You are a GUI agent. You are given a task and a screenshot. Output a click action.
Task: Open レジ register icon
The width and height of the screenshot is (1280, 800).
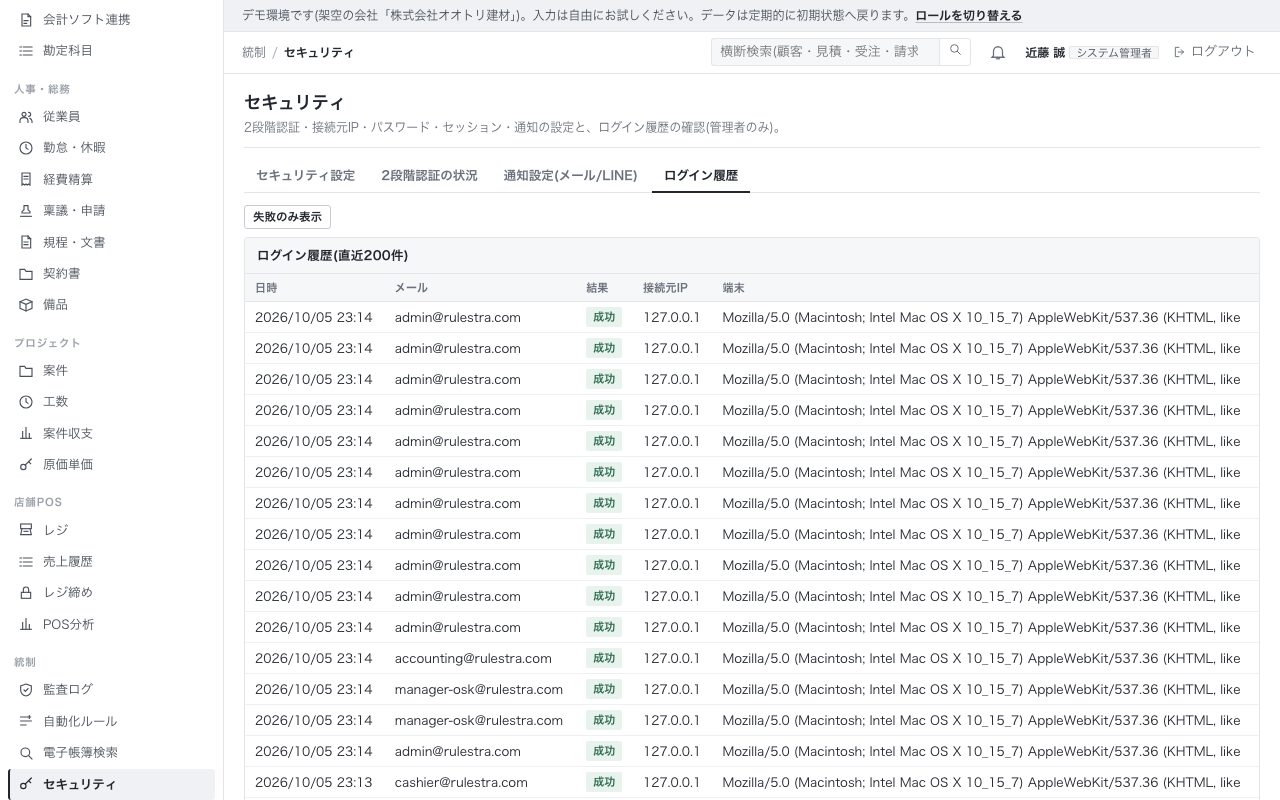[26, 530]
